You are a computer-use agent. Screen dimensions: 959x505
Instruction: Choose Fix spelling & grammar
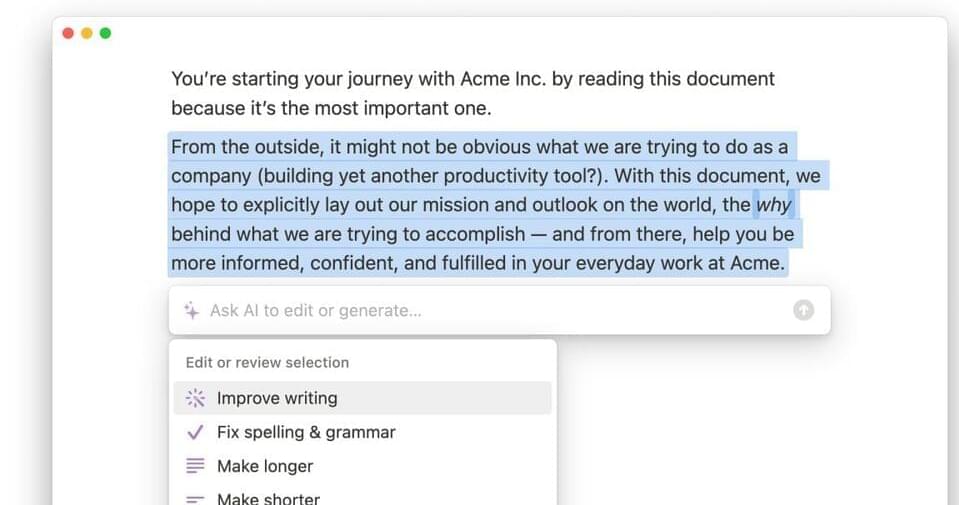306,433
